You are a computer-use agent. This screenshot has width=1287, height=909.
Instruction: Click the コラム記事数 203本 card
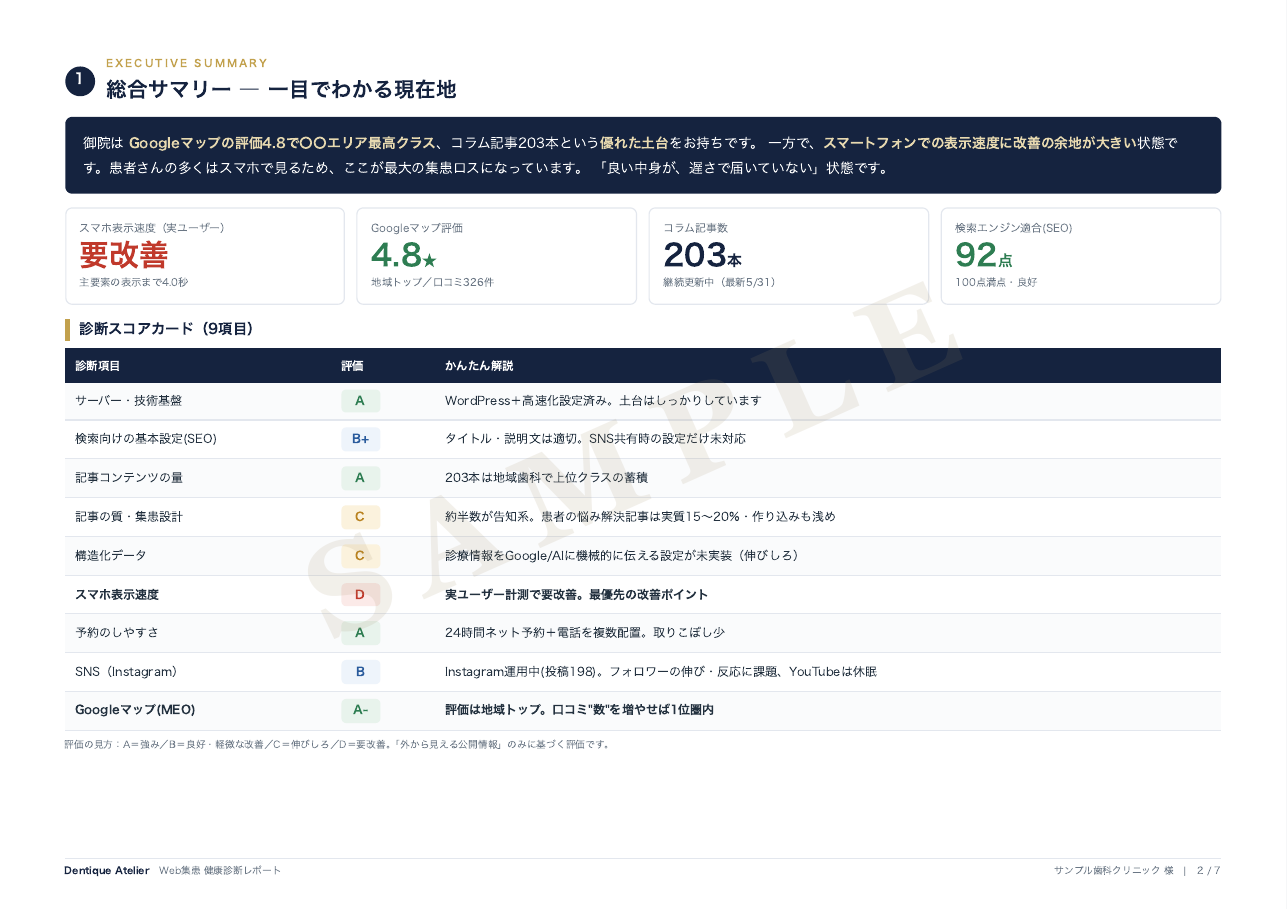pos(789,256)
